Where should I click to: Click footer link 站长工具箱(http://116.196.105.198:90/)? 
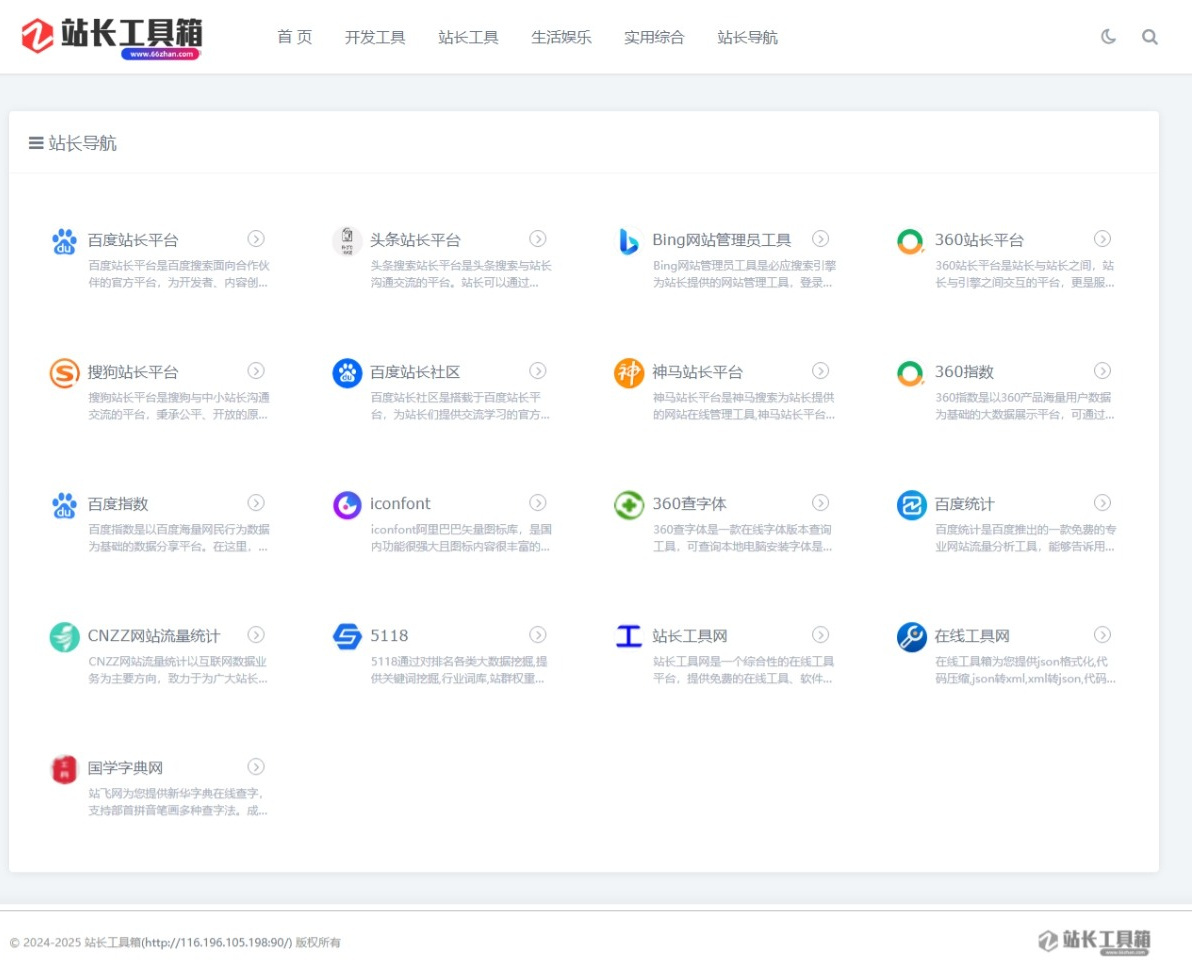188,943
